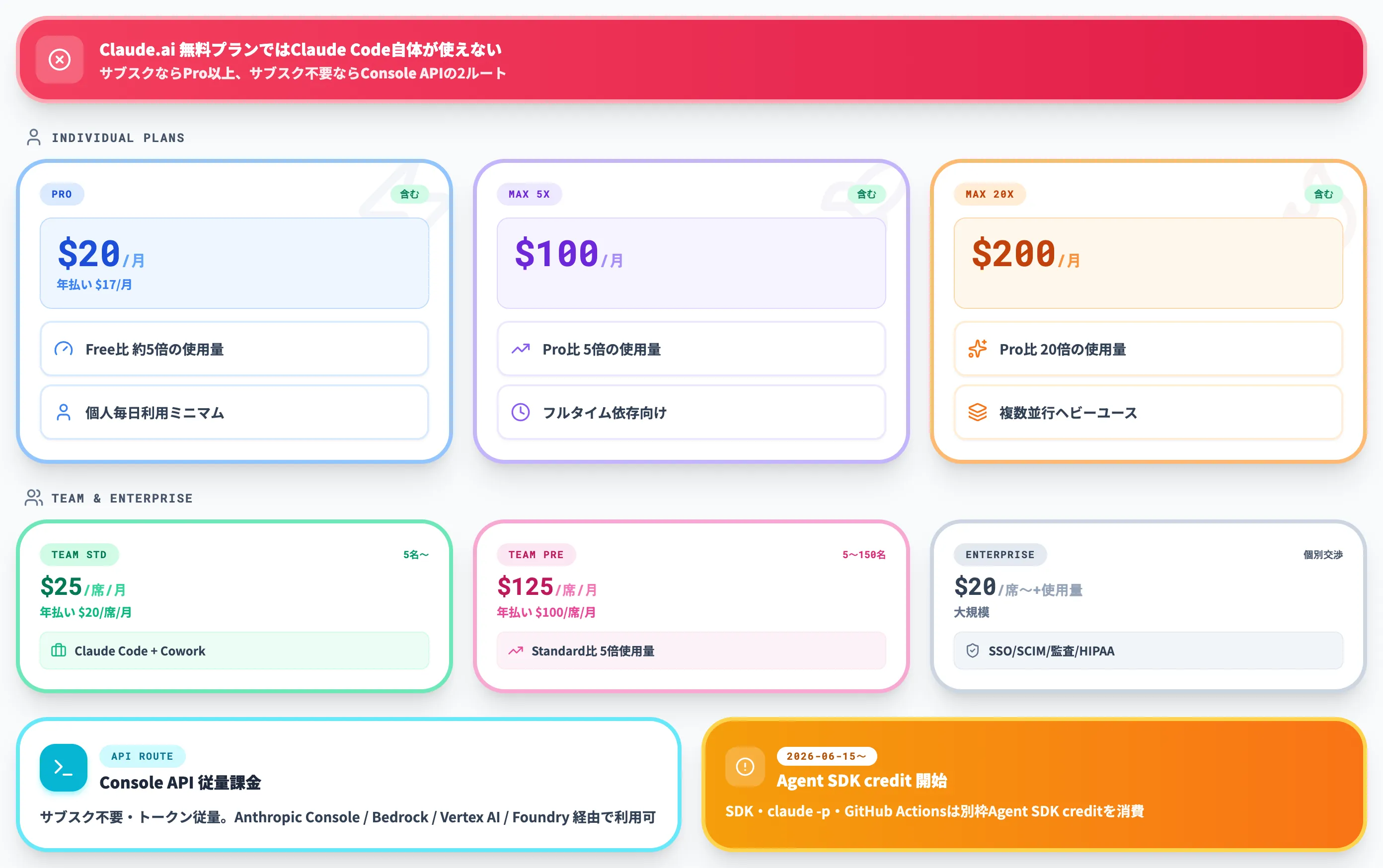Viewport: 1383px width, 868px height.
Task: Click the trending-up icon next to Pro比 5倍の使用量
Action: (x=521, y=349)
